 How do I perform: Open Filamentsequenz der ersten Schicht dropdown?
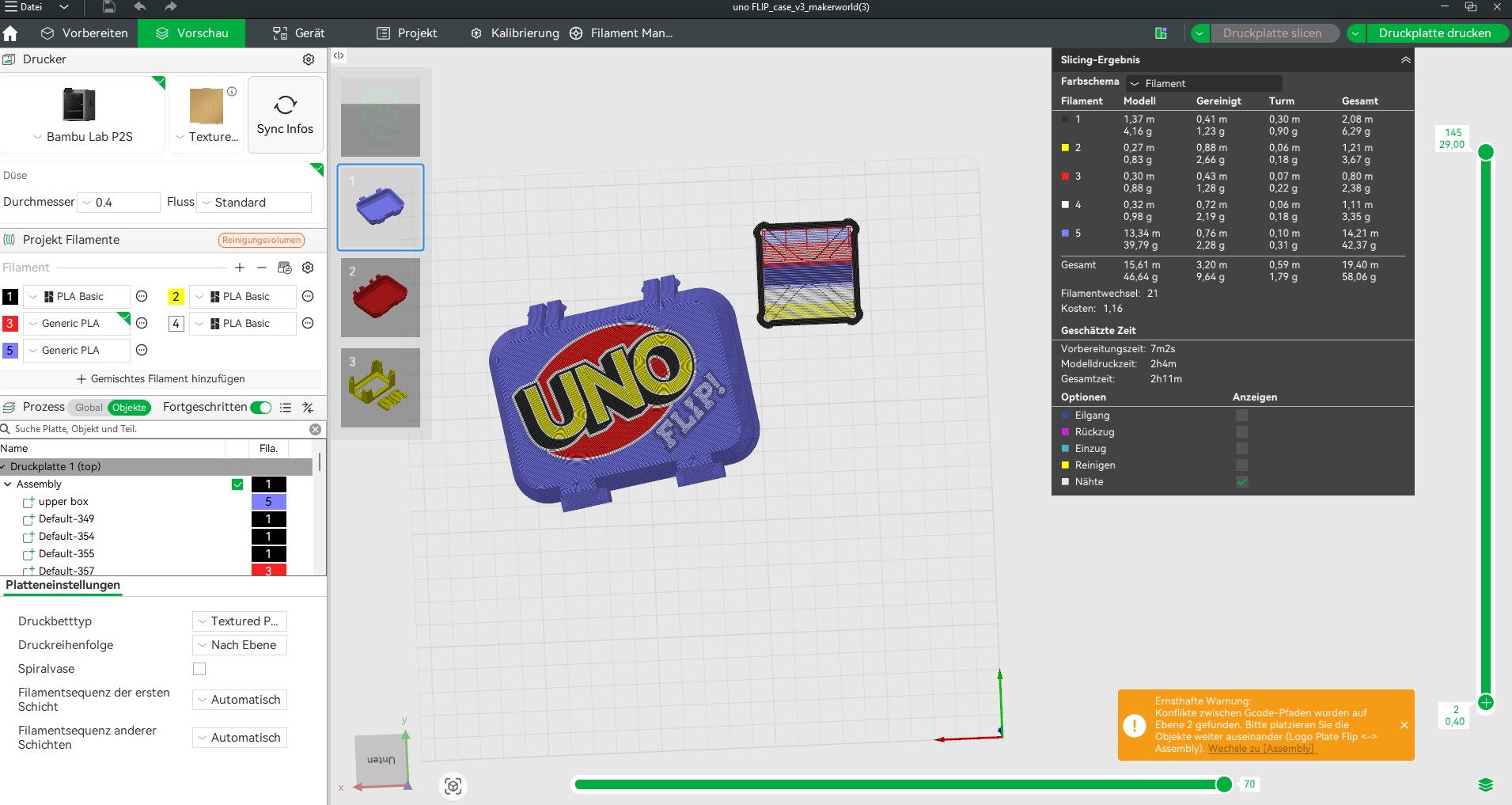tap(239, 700)
